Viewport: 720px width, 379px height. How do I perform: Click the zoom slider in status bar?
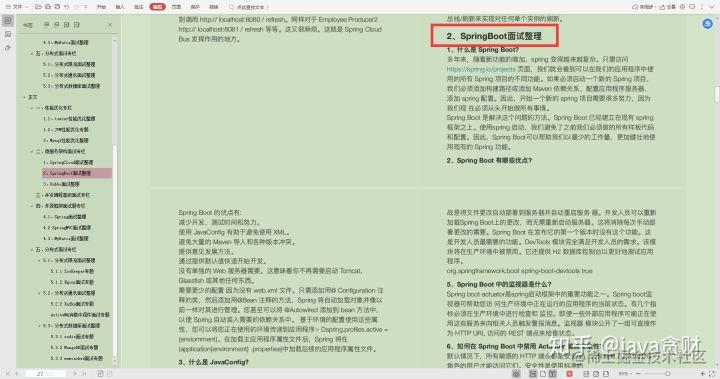[x=669, y=374]
